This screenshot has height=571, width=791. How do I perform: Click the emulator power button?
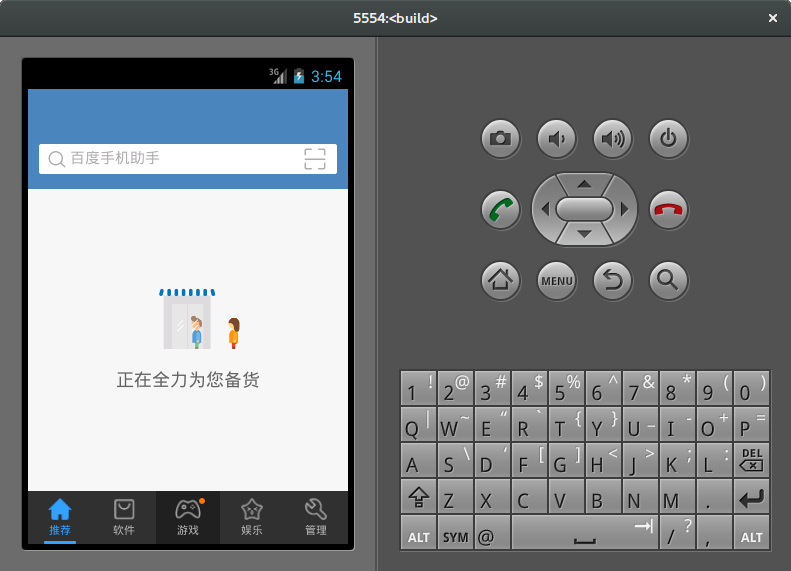tap(668, 139)
